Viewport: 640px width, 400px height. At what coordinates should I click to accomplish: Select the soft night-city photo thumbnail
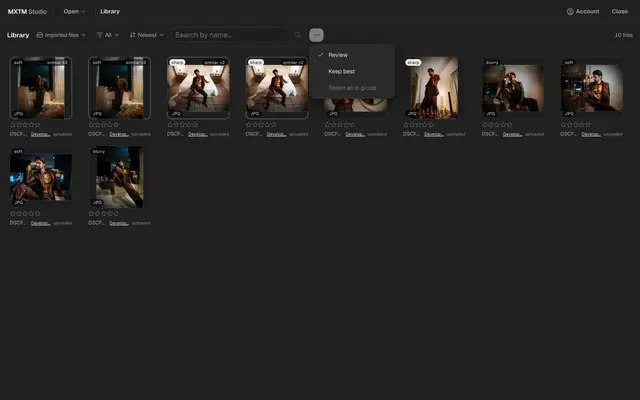tap(41, 177)
